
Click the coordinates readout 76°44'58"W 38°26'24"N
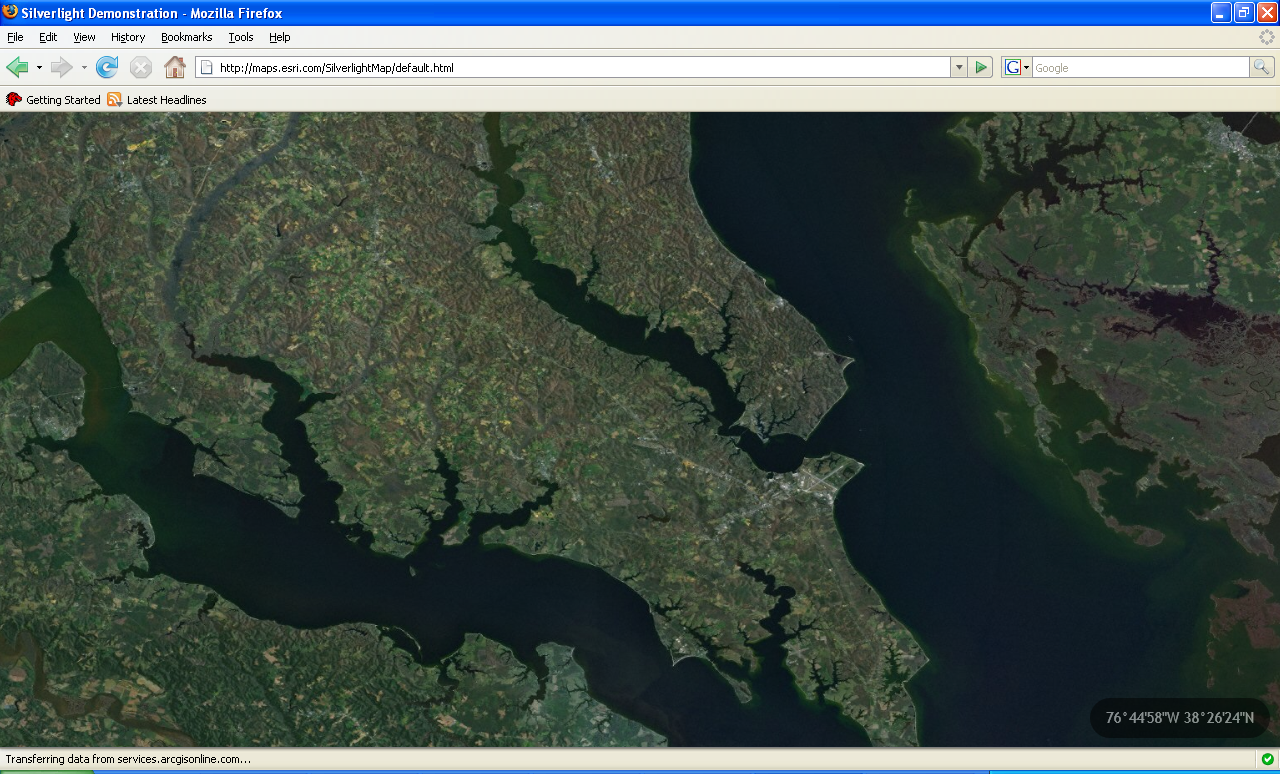1179,718
